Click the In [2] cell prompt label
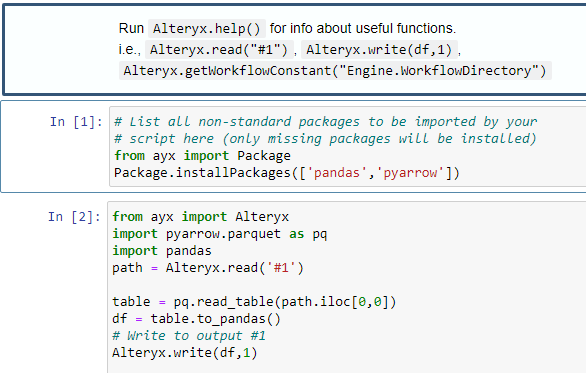586x373 pixels. [x=74, y=216]
